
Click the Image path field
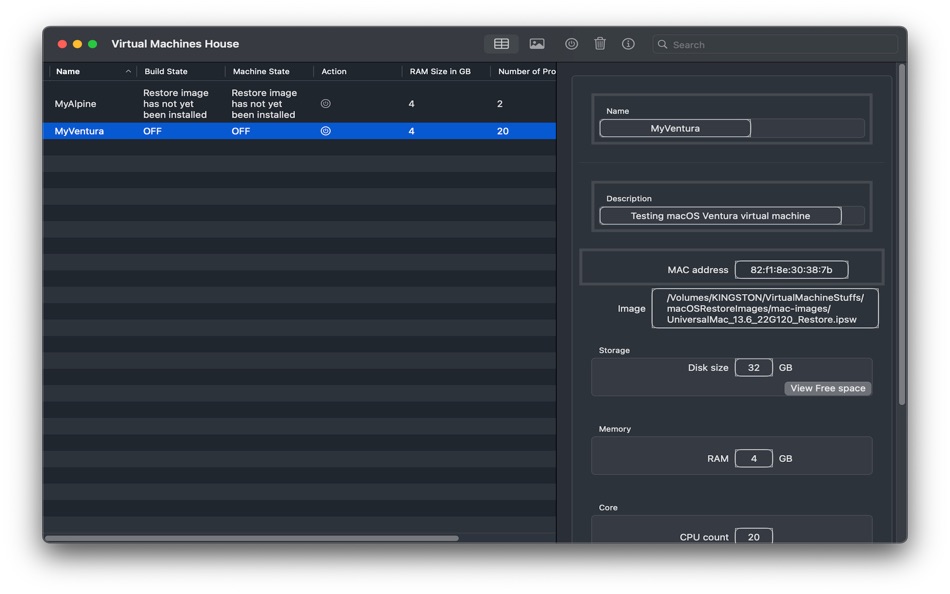[765, 309]
